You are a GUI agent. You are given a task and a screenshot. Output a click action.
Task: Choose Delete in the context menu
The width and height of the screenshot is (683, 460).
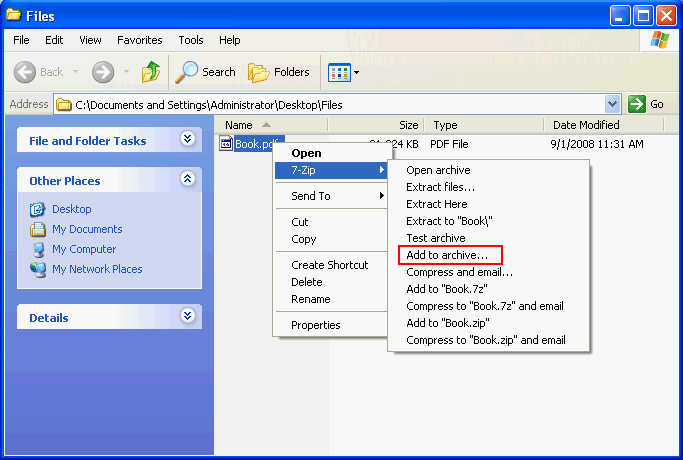(331, 282)
